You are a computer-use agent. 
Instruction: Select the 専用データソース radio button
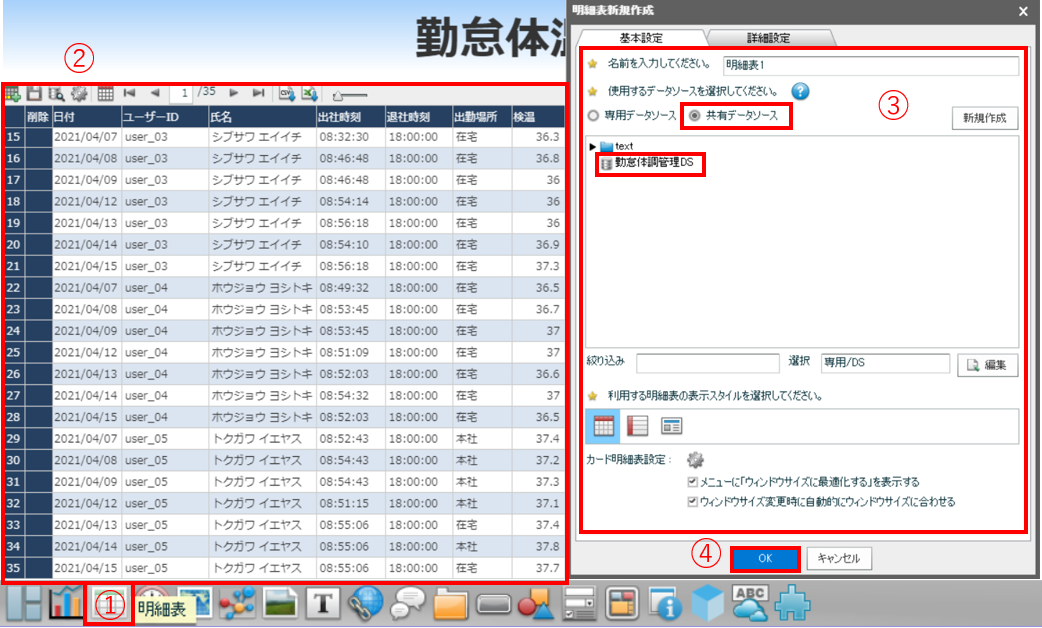click(594, 116)
